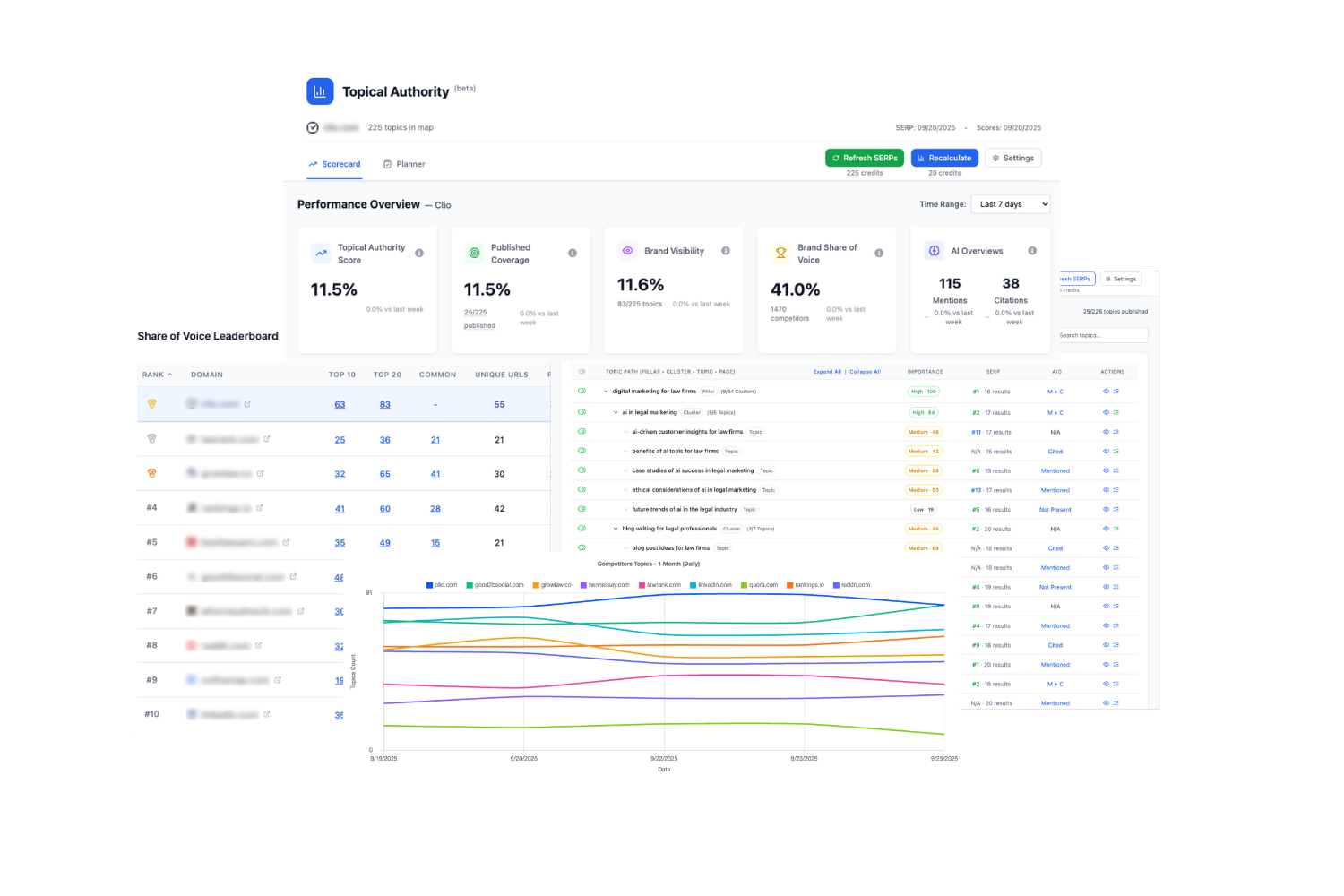Click clio.com blue legend swatch in chart

[430, 585]
